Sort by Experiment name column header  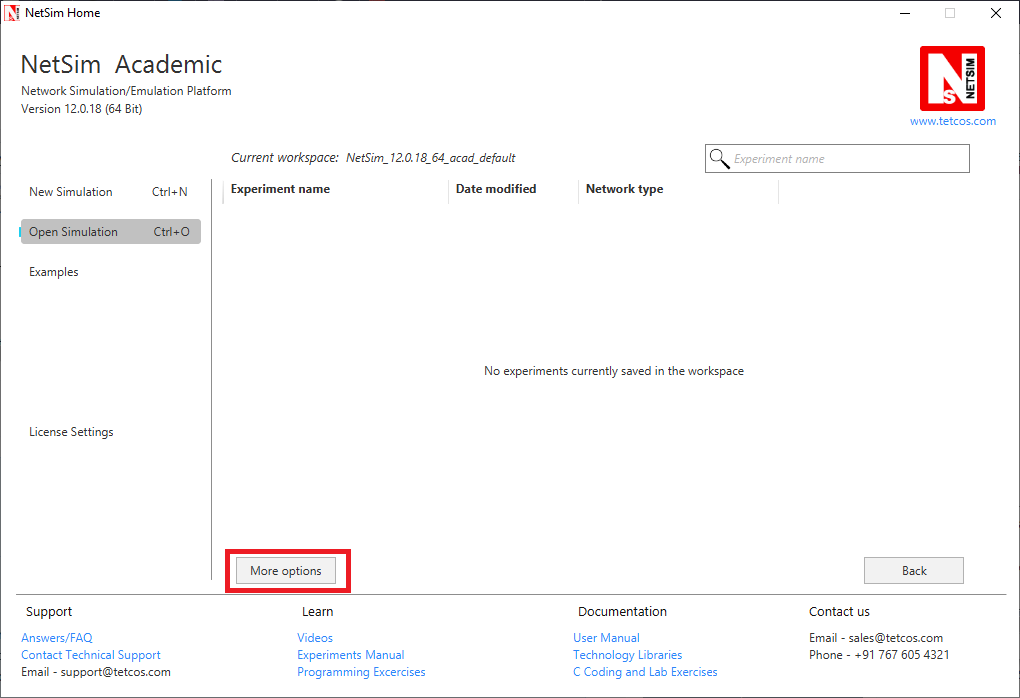point(280,189)
